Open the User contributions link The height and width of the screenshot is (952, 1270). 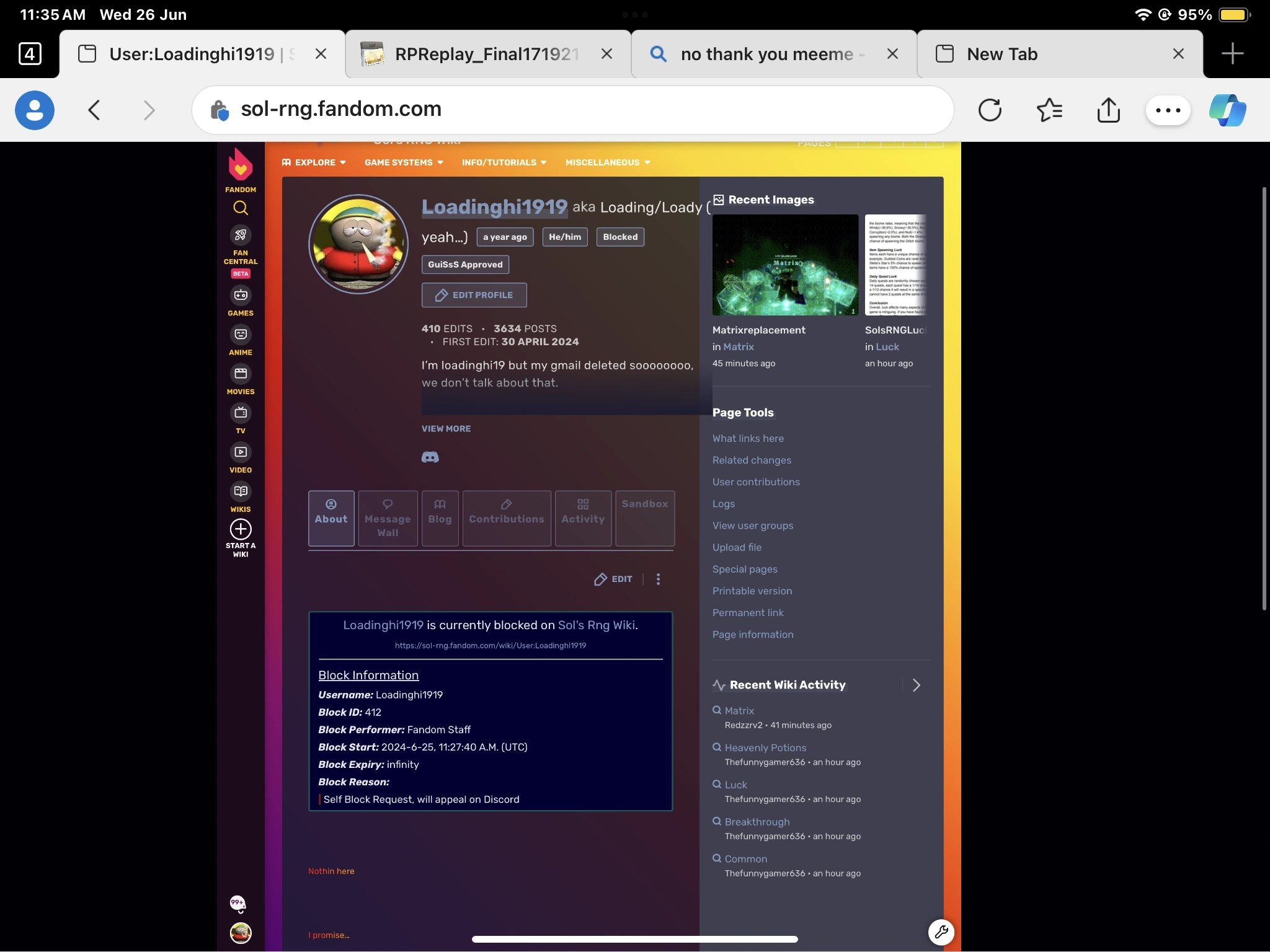756,482
